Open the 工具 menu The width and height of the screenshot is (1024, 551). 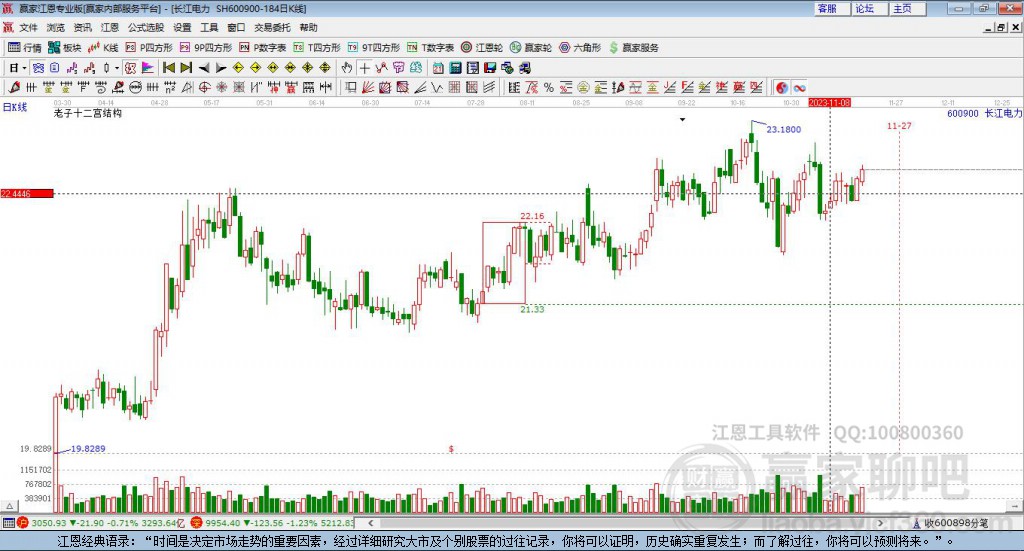click(209, 27)
